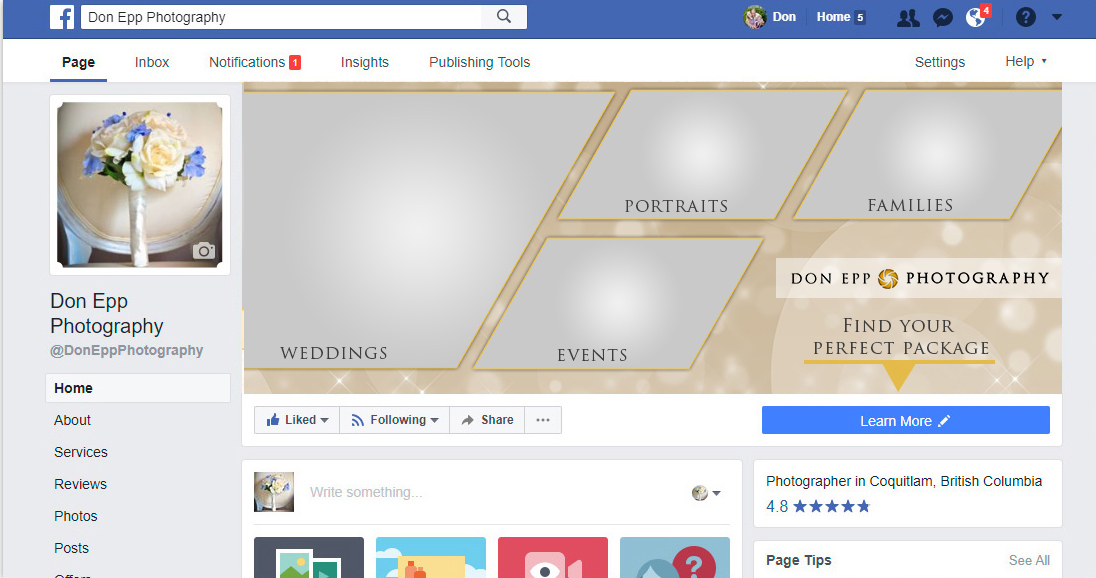Open the globe Notifications icon
The width and height of the screenshot is (1096, 578).
[x=976, y=17]
